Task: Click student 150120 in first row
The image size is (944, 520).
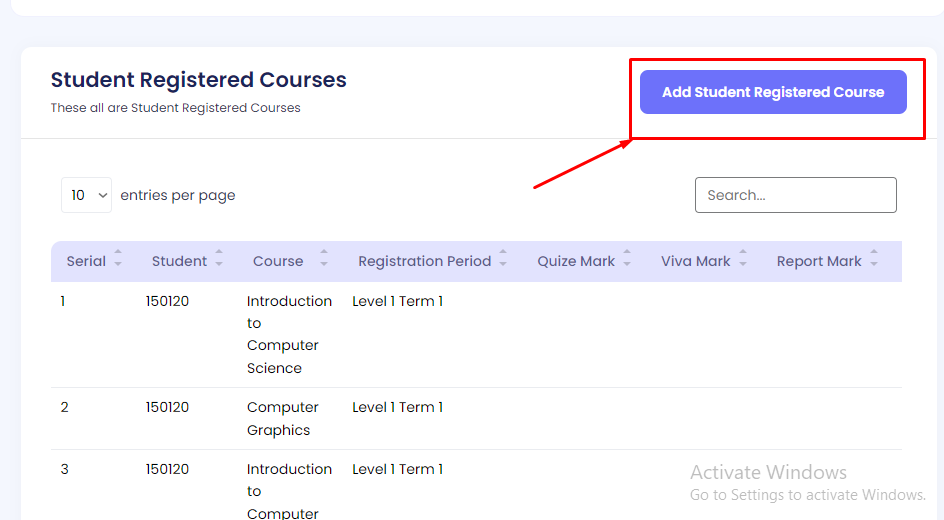Action: 167,301
